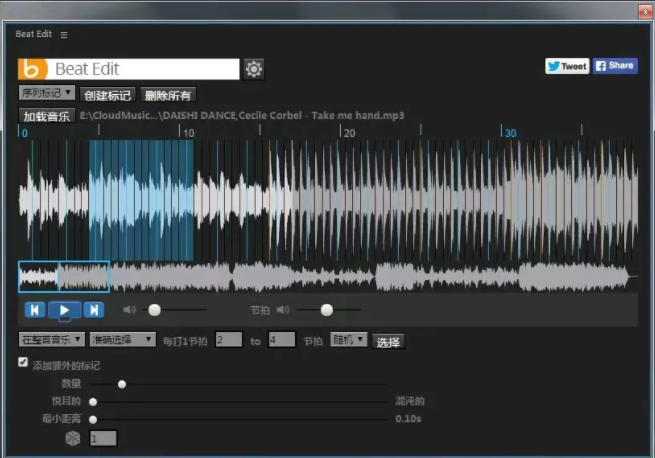Click the 创建标记 button
The width and height of the screenshot is (655, 458).
click(x=108, y=95)
